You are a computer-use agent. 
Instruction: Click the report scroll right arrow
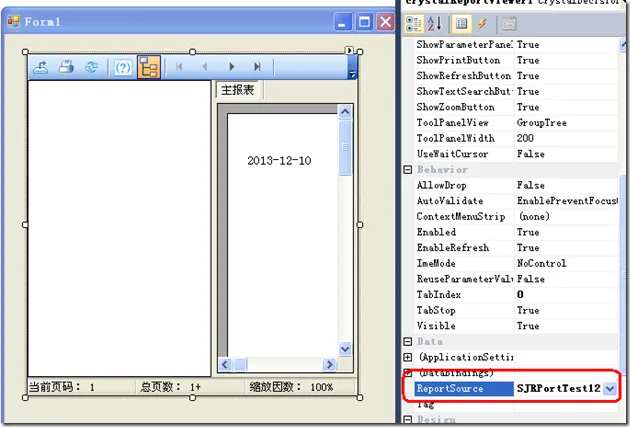pyautogui.click(x=329, y=365)
